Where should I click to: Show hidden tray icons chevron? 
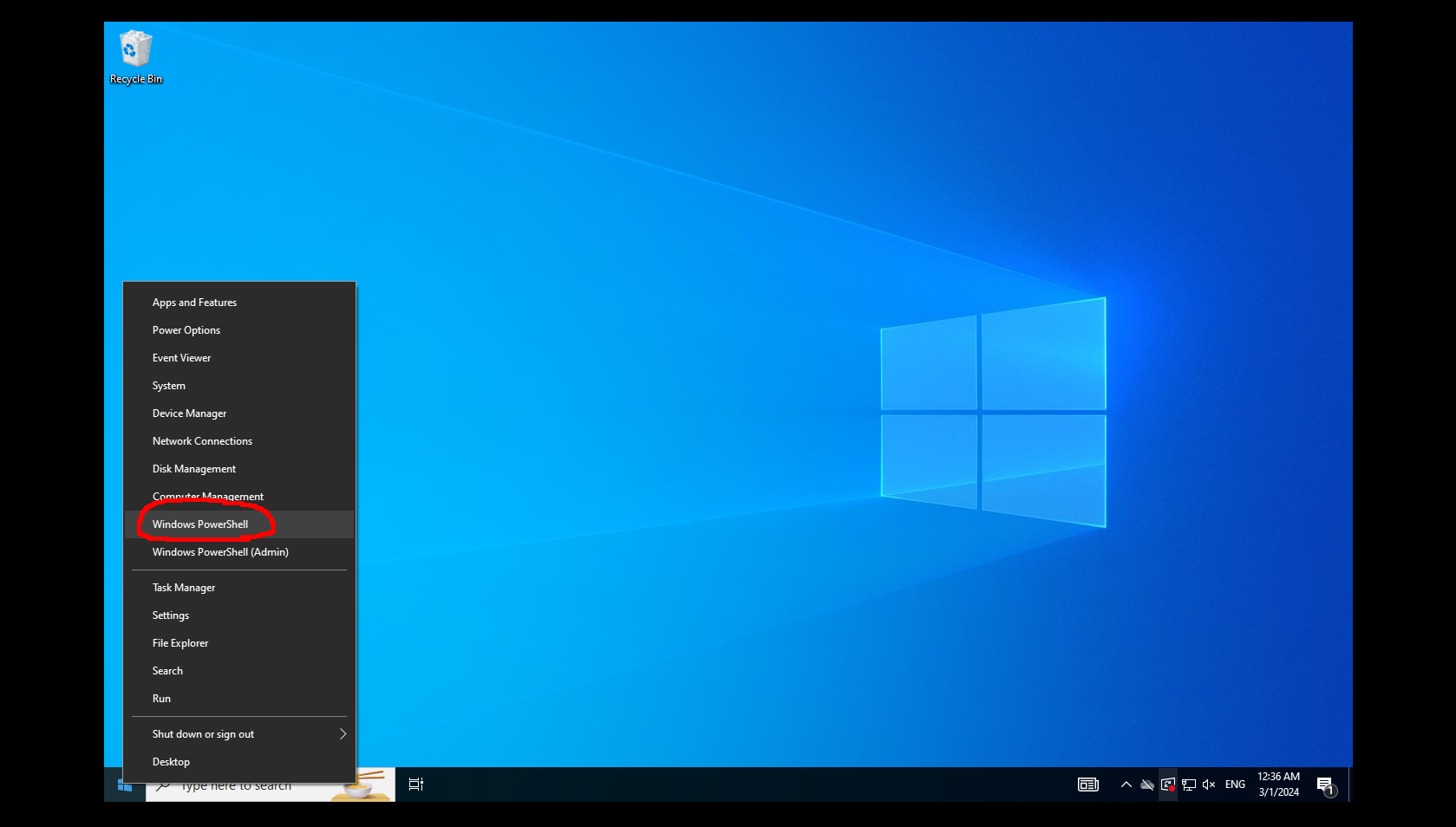point(1126,785)
